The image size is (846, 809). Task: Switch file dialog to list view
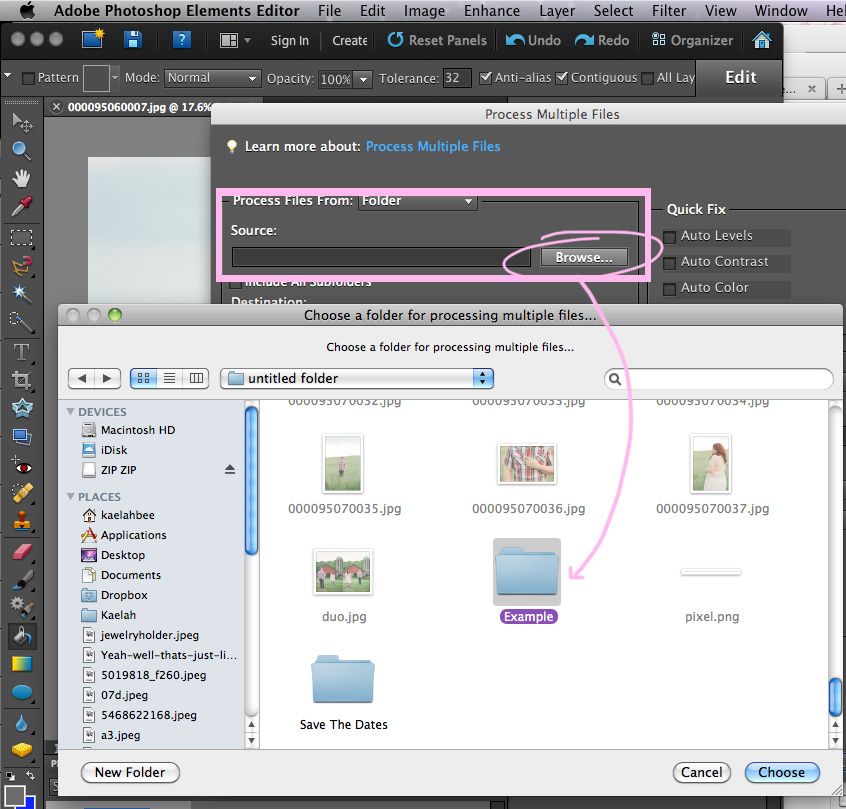click(x=169, y=378)
